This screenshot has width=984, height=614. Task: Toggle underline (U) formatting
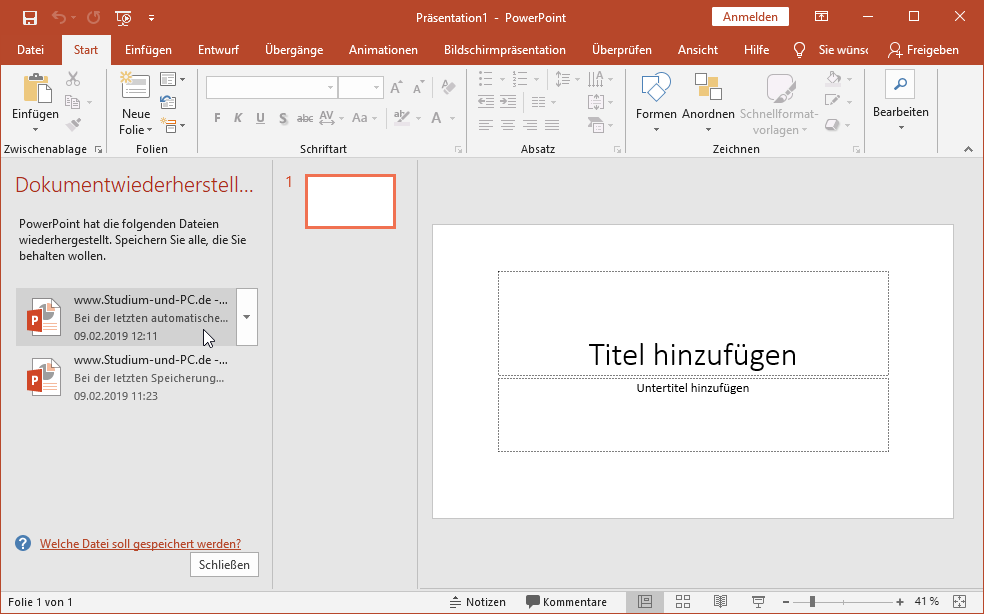pos(260,118)
